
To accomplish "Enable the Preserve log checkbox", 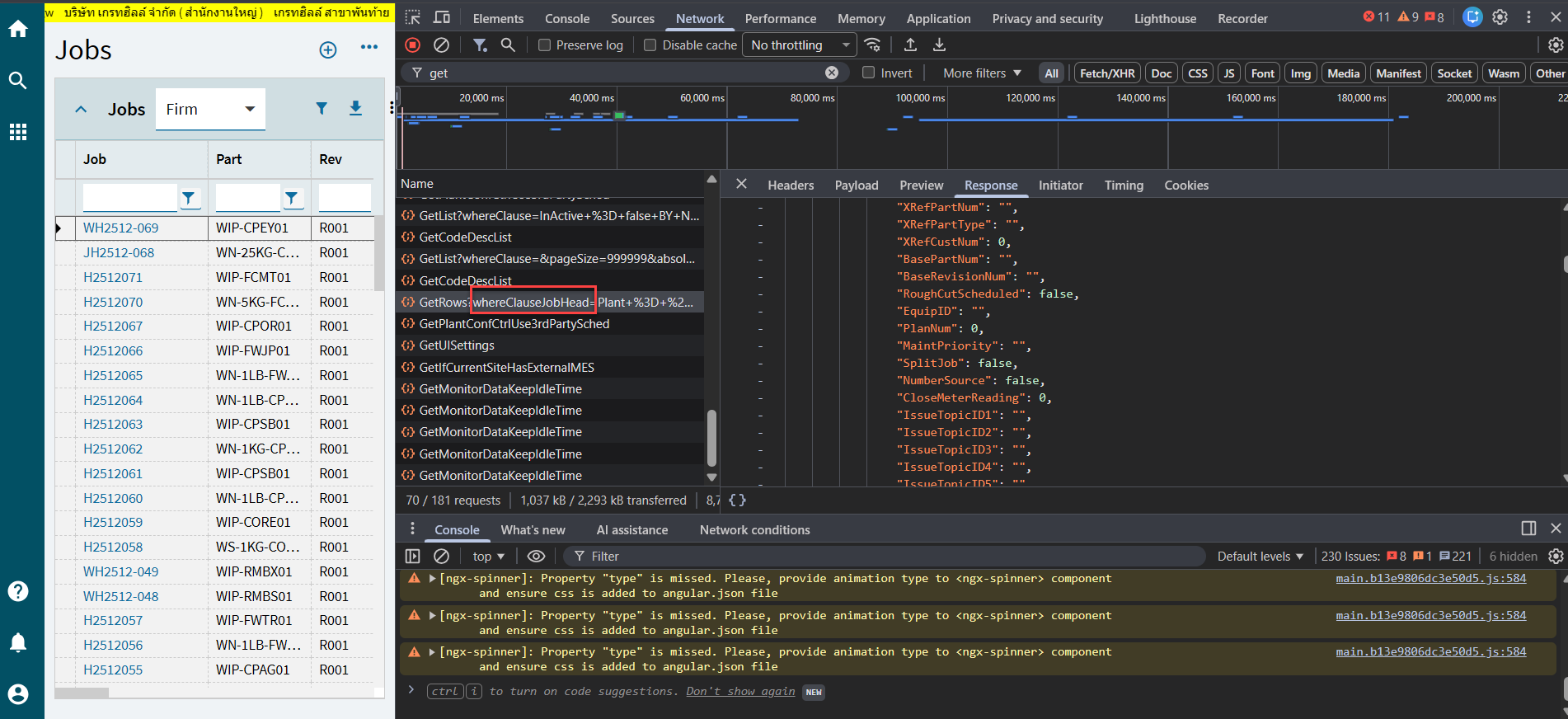I will click(545, 45).
